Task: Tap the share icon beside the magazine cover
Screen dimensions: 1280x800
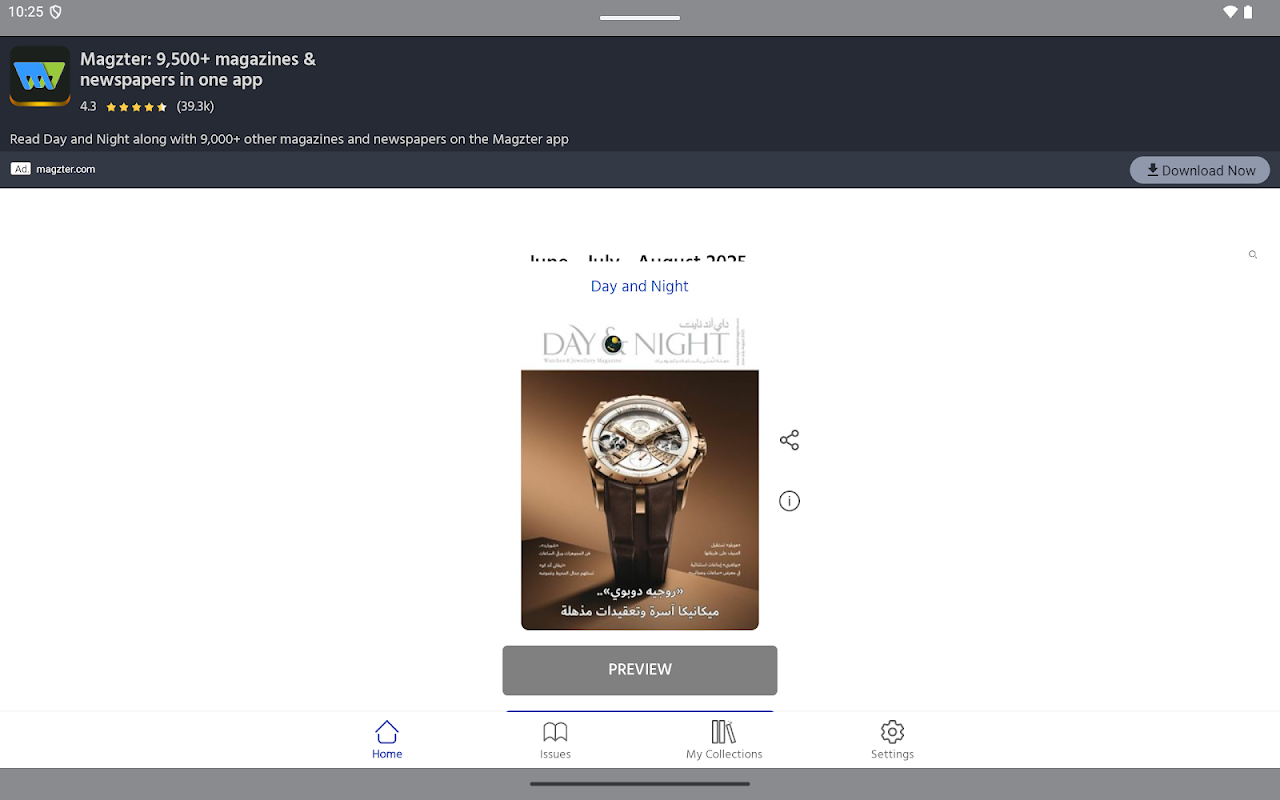Action: [x=789, y=440]
